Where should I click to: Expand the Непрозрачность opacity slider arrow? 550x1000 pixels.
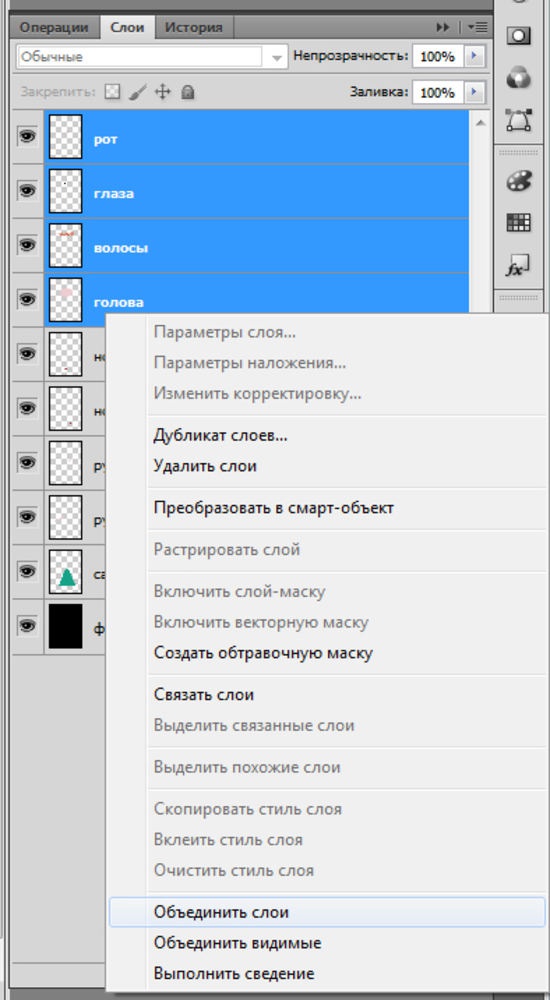[473, 57]
